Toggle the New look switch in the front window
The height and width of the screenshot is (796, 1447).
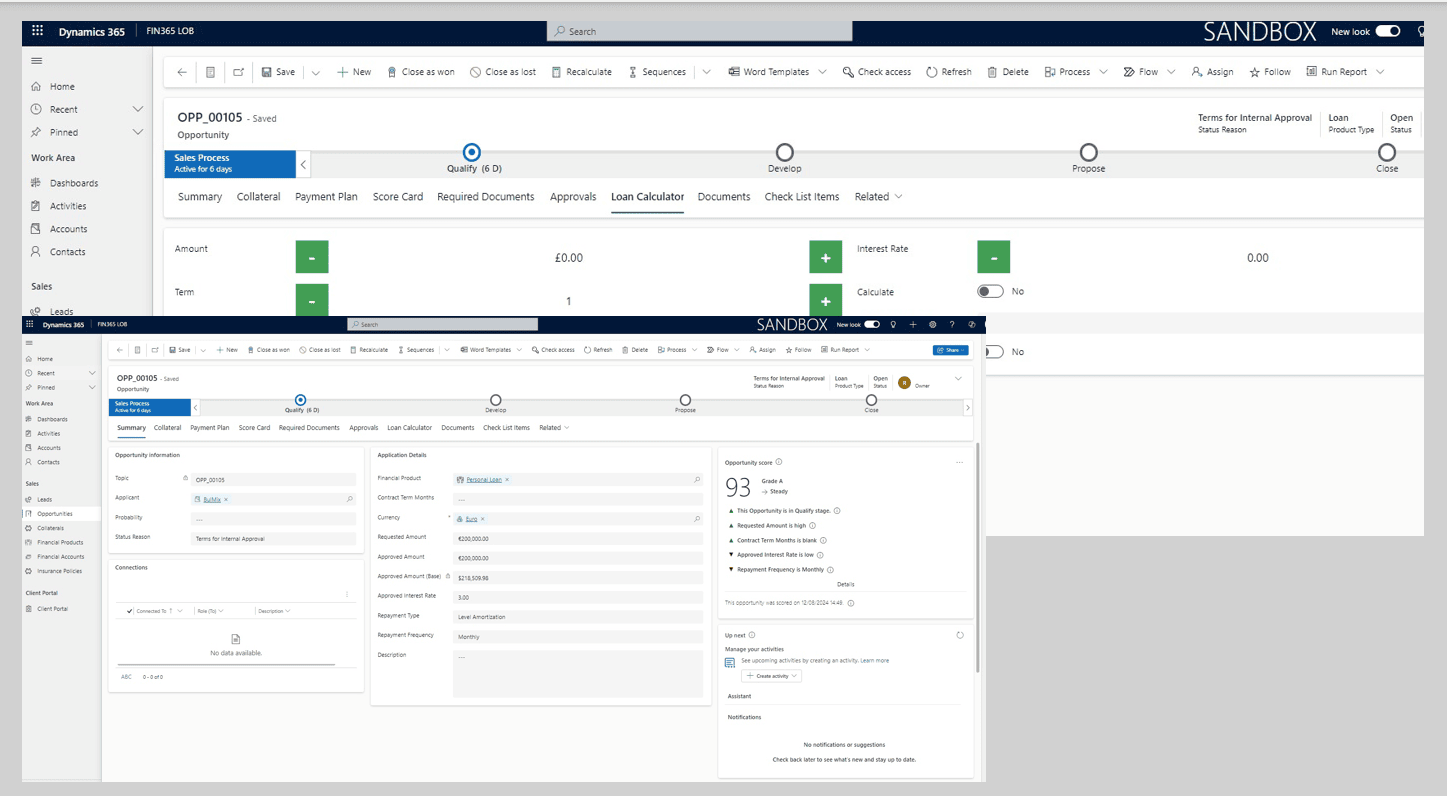point(872,325)
